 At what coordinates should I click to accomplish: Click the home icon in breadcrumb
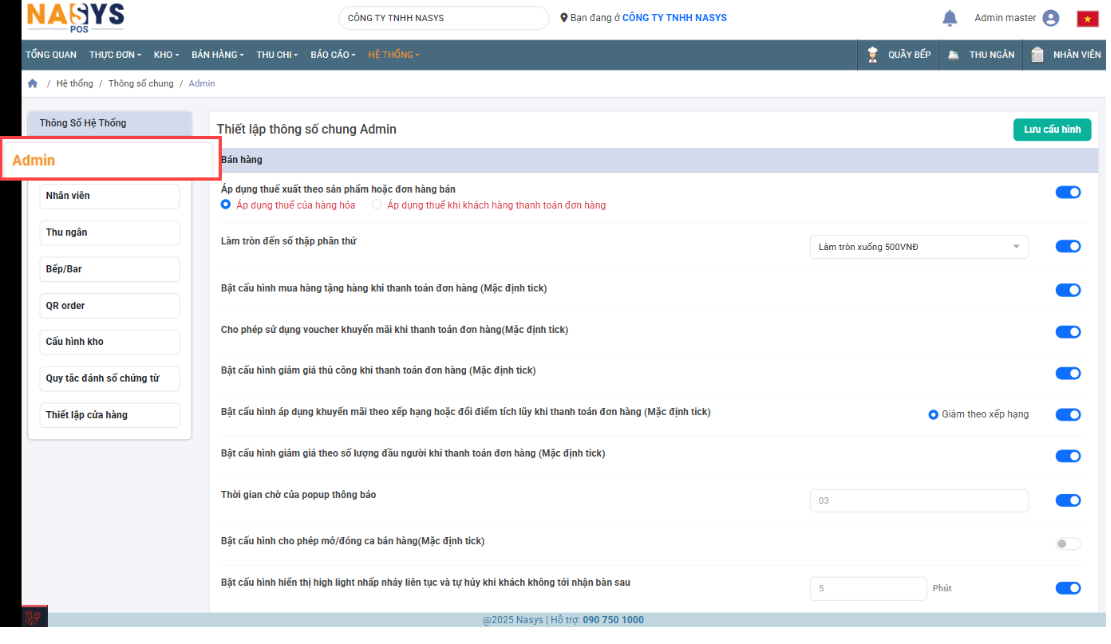pos(33,83)
